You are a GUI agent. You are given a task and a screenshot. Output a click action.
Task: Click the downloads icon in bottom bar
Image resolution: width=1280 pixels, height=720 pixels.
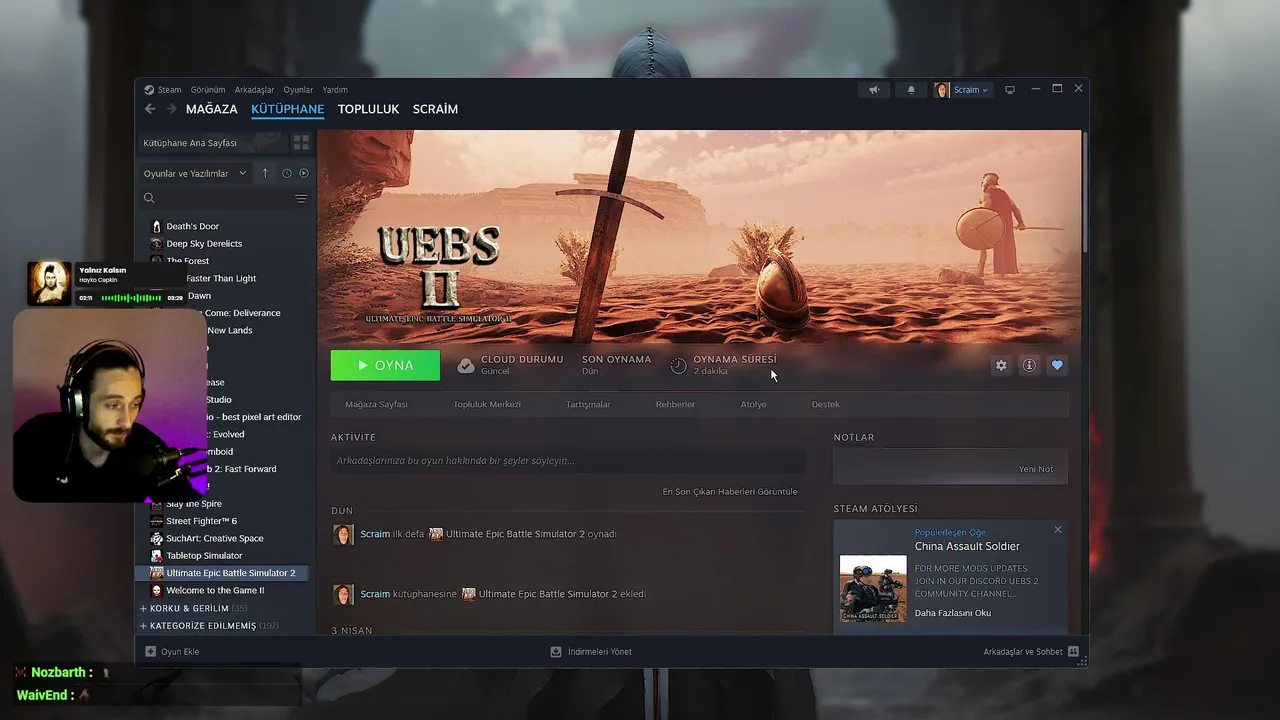pos(556,651)
